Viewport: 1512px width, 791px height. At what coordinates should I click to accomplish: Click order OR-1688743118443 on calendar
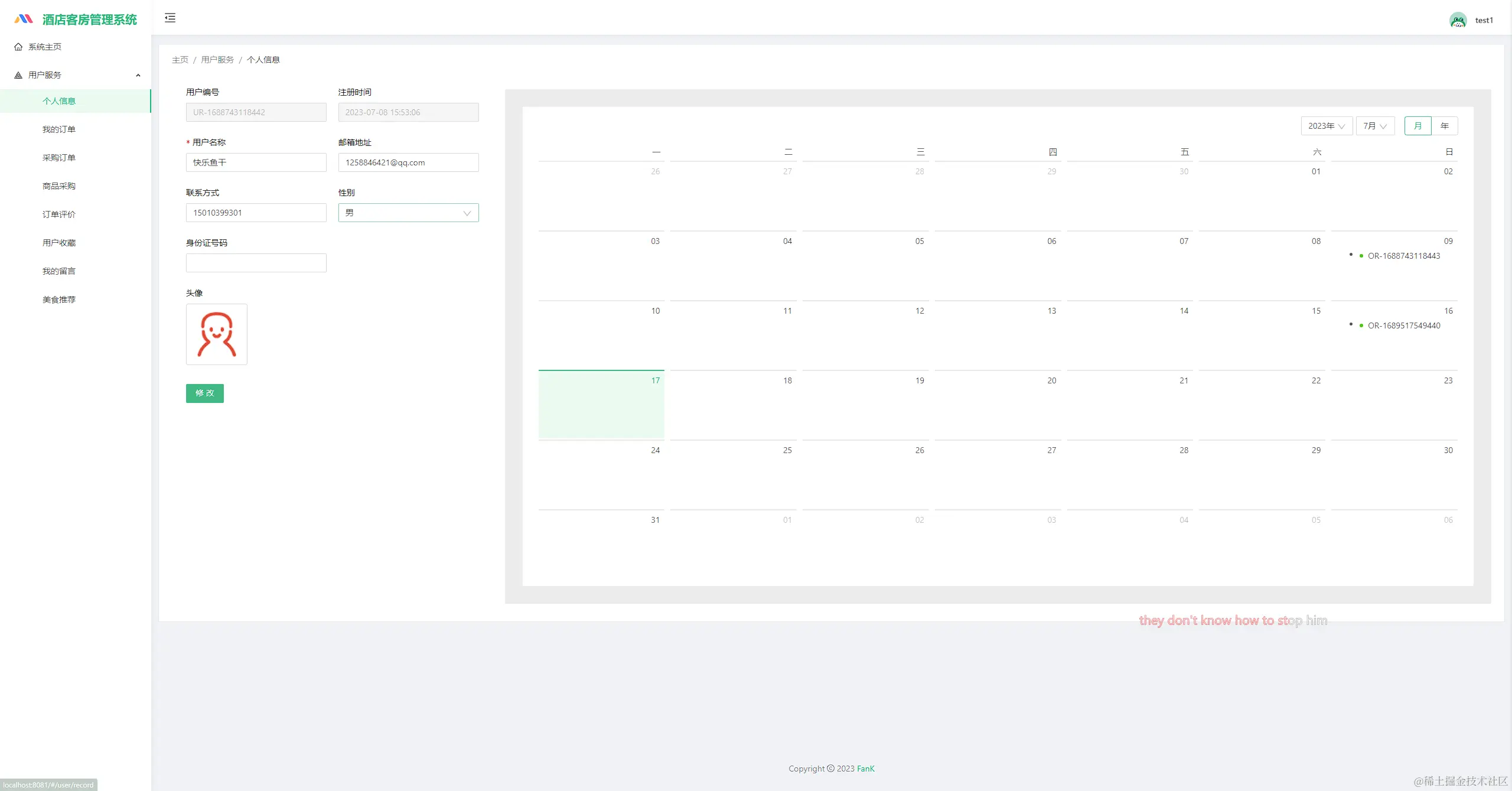[1403, 256]
